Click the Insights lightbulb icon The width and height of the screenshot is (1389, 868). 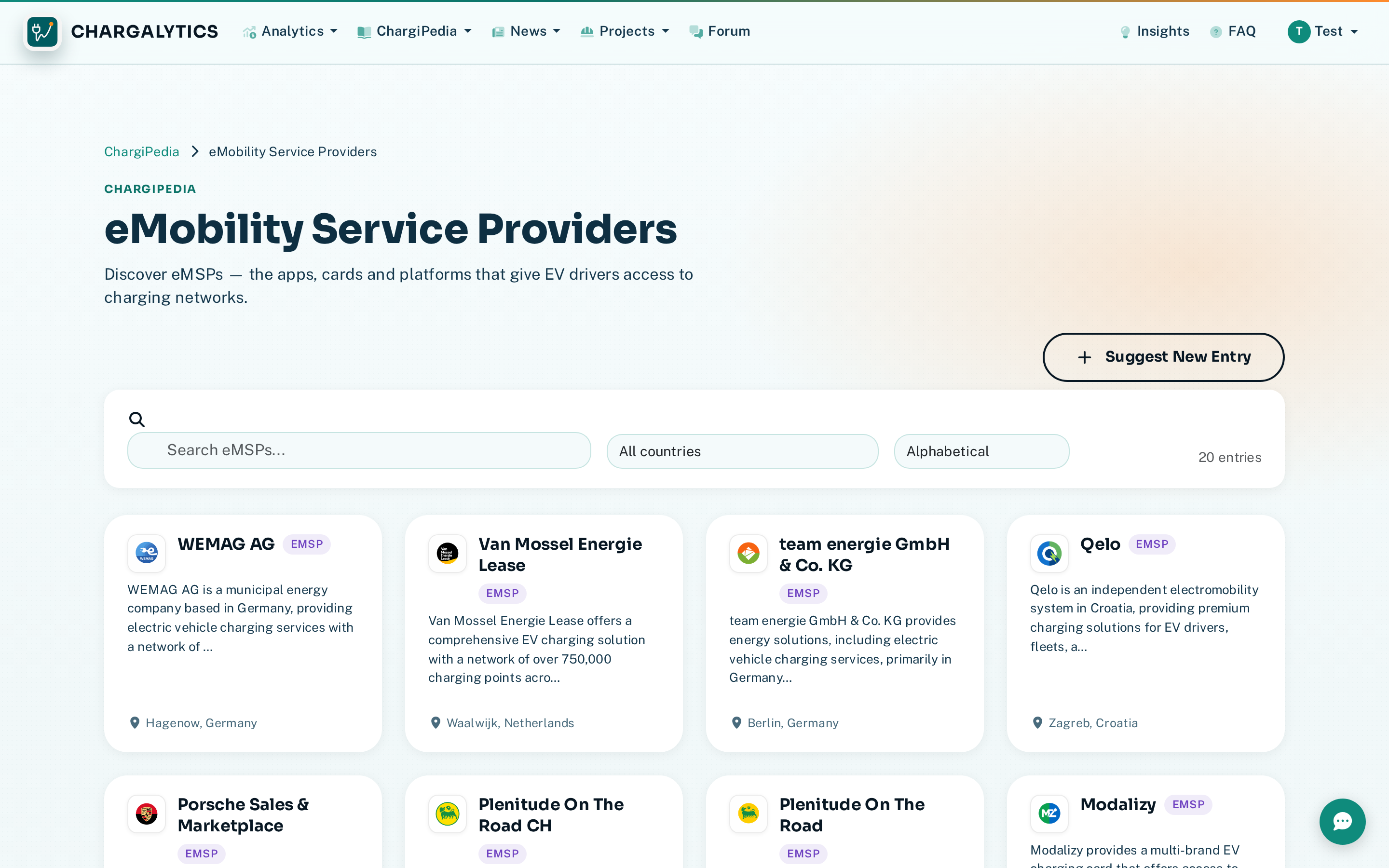click(1125, 32)
